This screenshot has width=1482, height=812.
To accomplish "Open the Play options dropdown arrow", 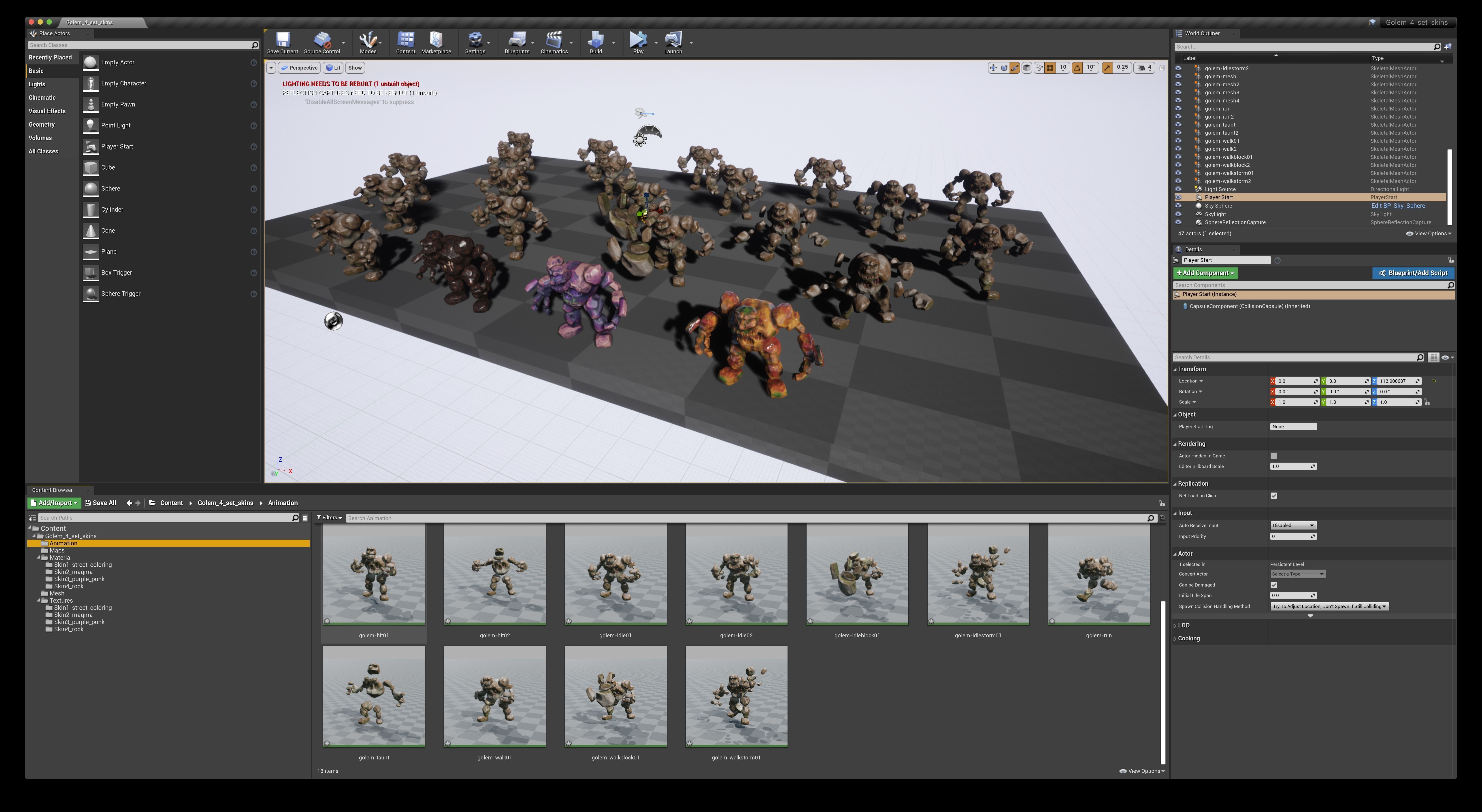I will pos(656,43).
